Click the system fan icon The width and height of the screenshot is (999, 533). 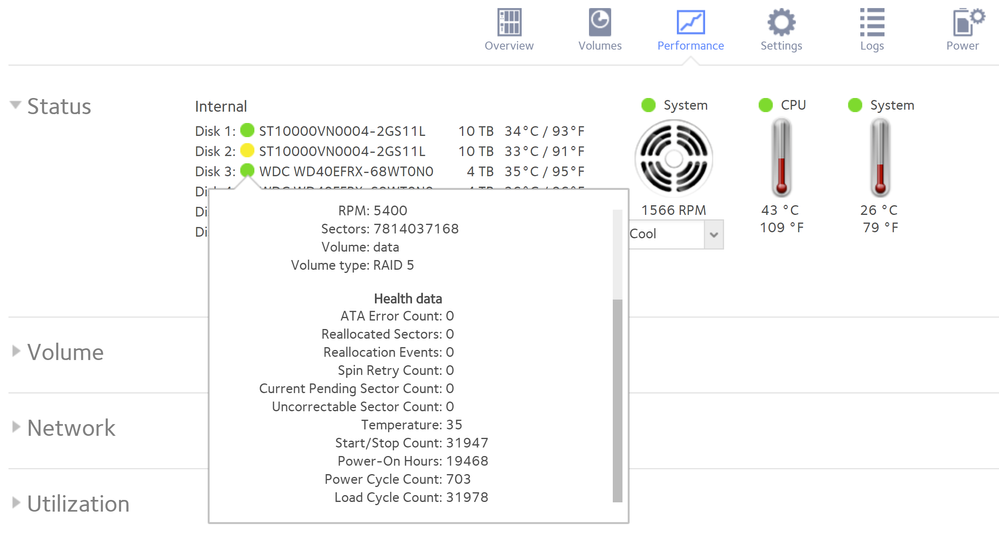[x=673, y=158]
